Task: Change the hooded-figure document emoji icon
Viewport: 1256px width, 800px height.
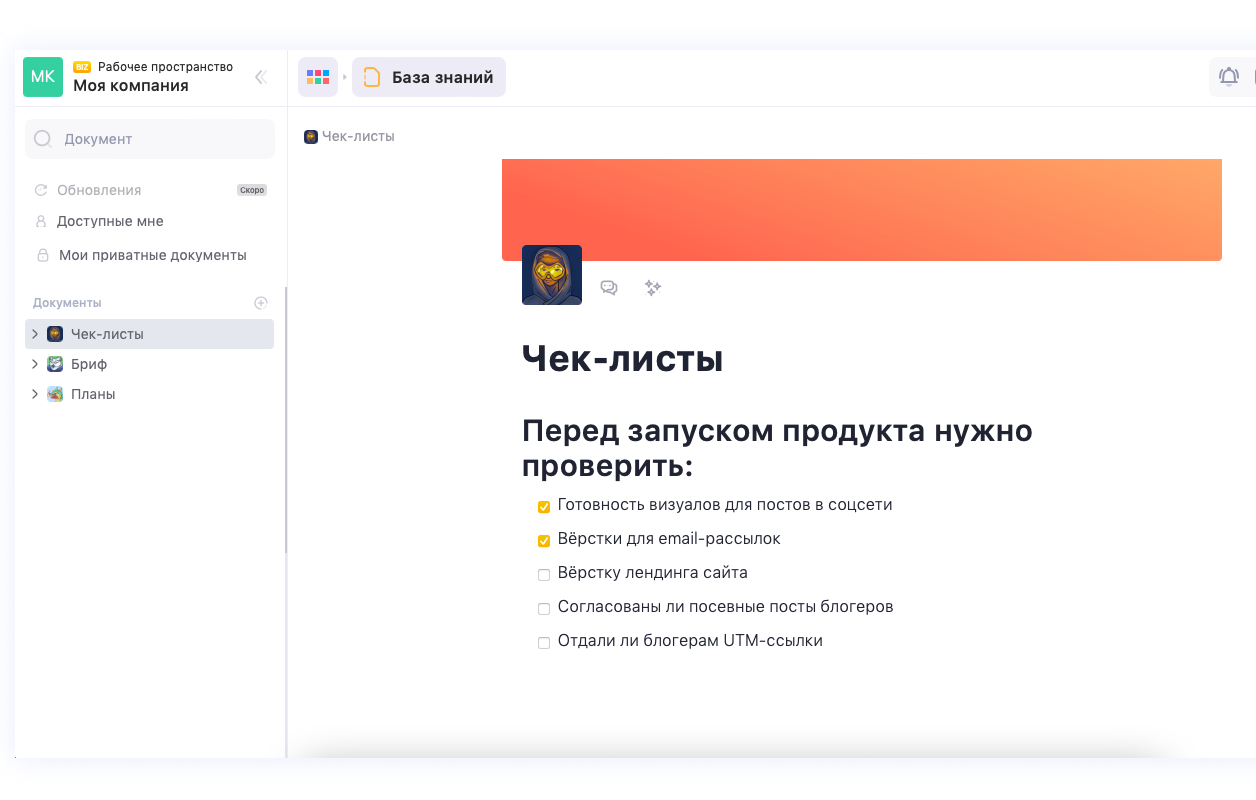Action: (551, 274)
